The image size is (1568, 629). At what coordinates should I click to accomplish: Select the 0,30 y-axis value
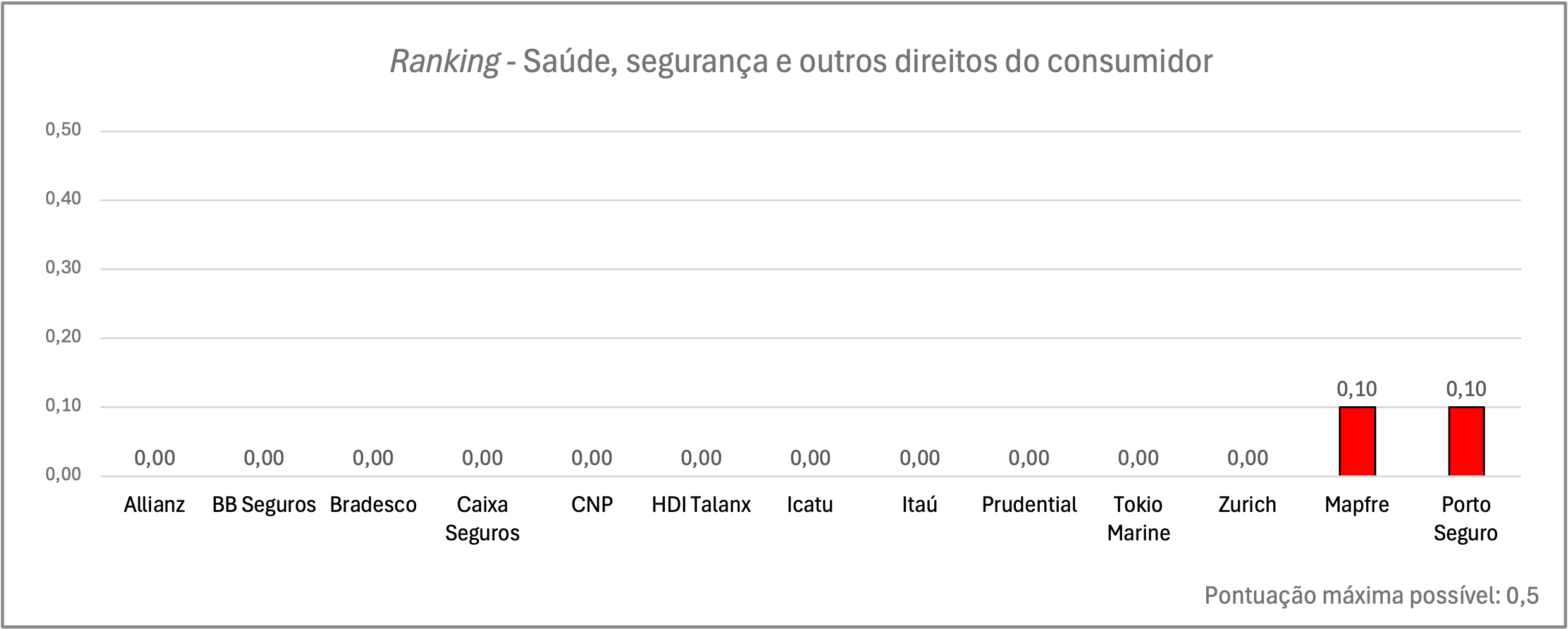tap(63, 268)
